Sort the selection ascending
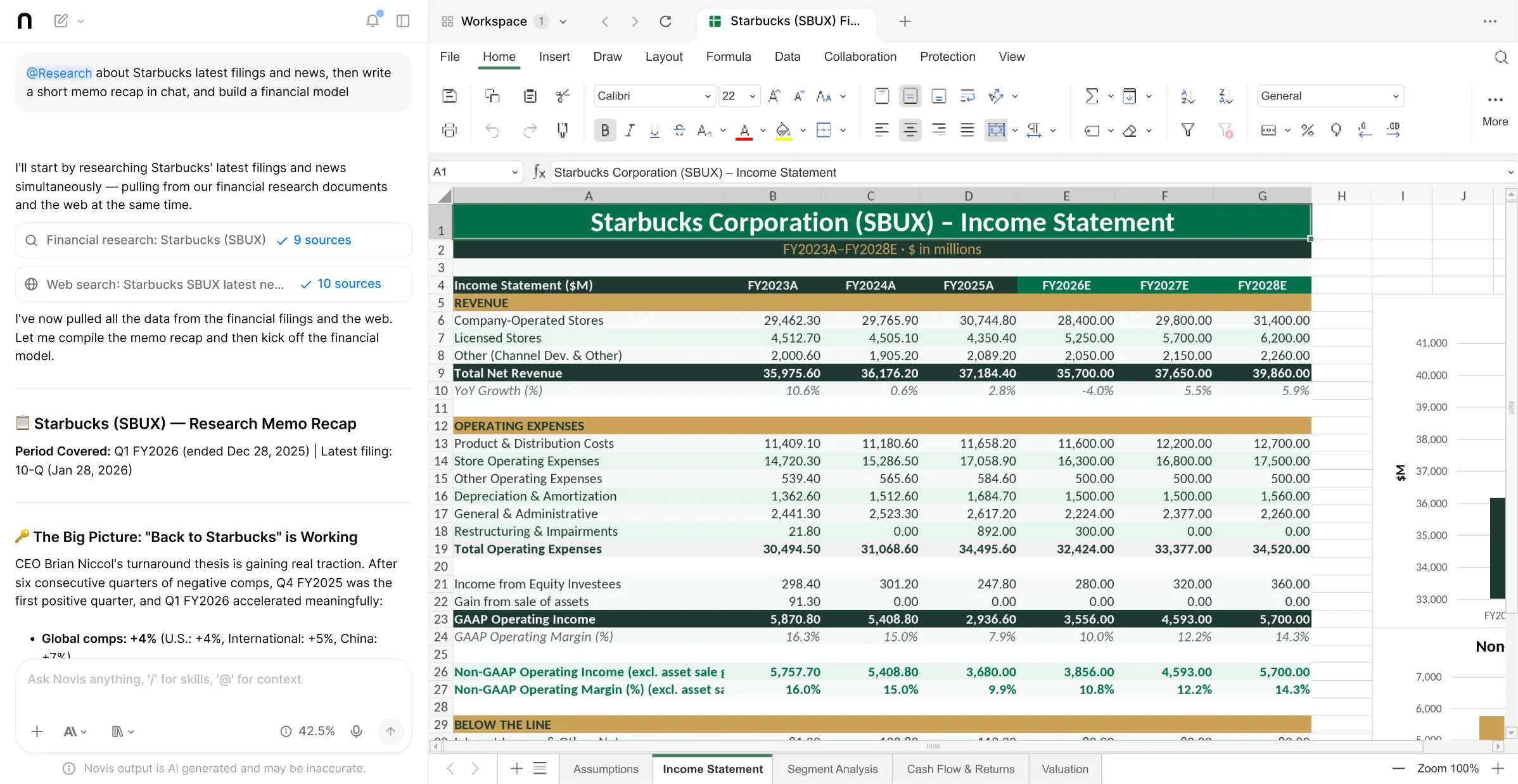Image resolution: width=1518 pixels, height=784 pixels. tap(1187, 96)
